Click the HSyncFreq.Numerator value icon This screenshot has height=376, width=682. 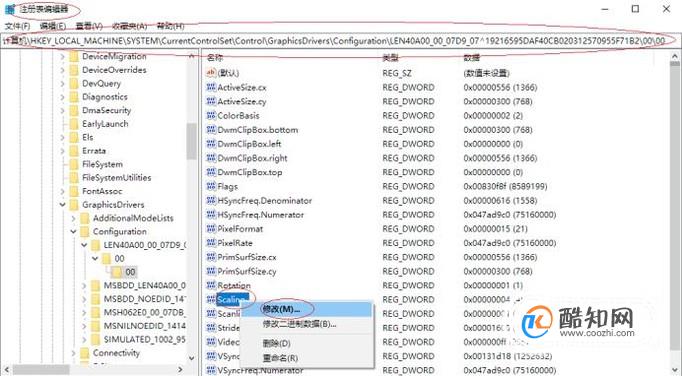click(x=211, y=215)
